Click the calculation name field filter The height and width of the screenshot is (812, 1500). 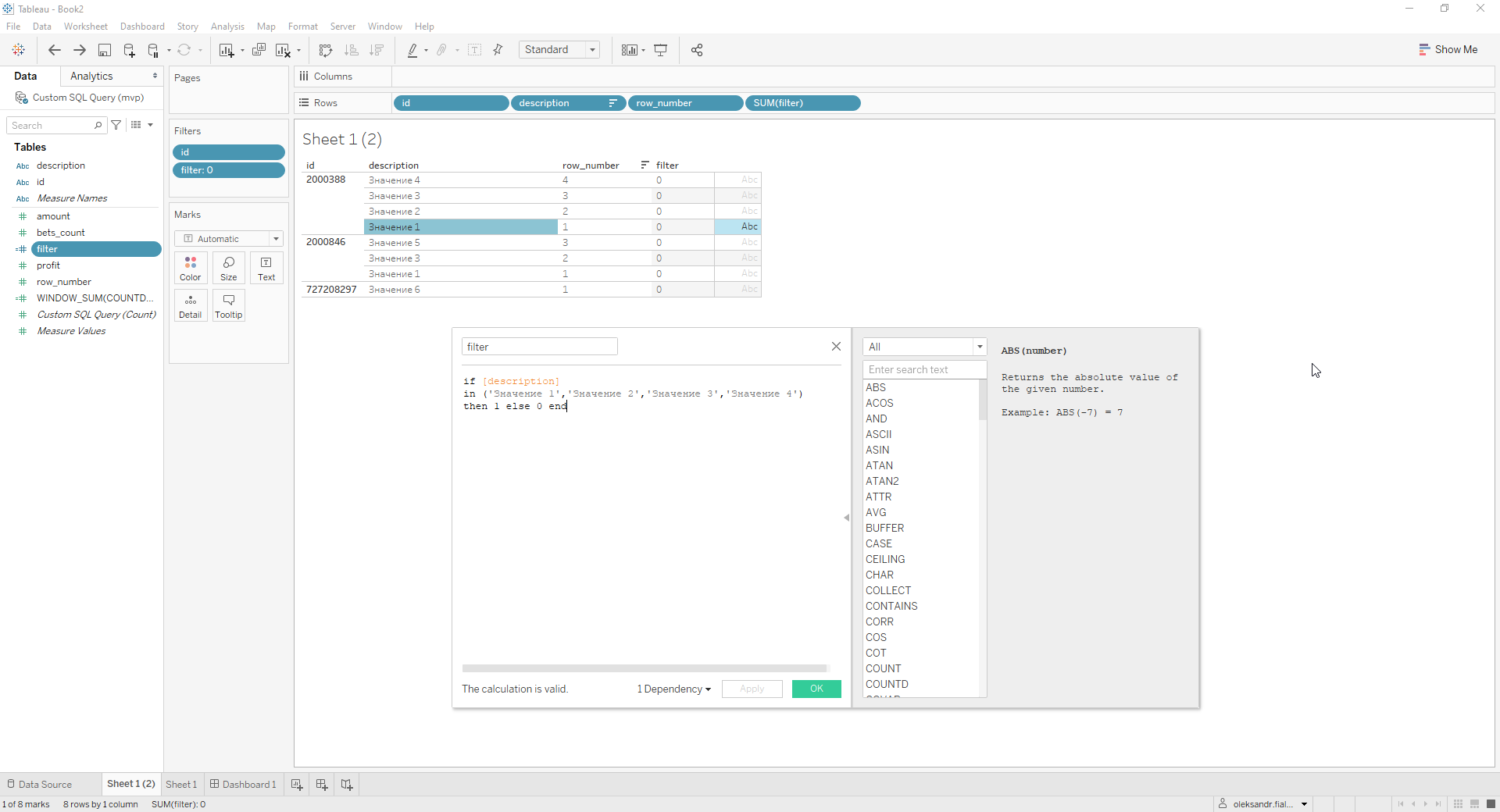540,347
